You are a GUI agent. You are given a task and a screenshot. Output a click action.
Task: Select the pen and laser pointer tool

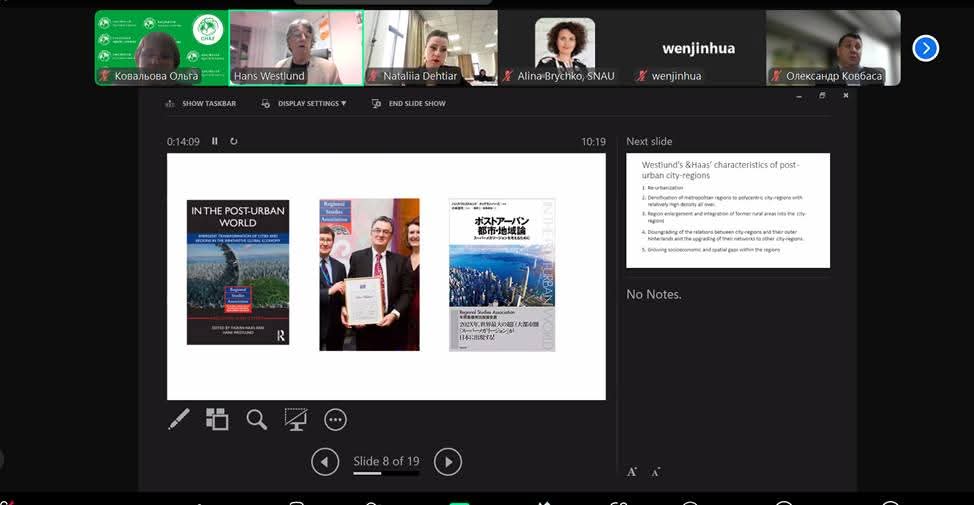179,419
